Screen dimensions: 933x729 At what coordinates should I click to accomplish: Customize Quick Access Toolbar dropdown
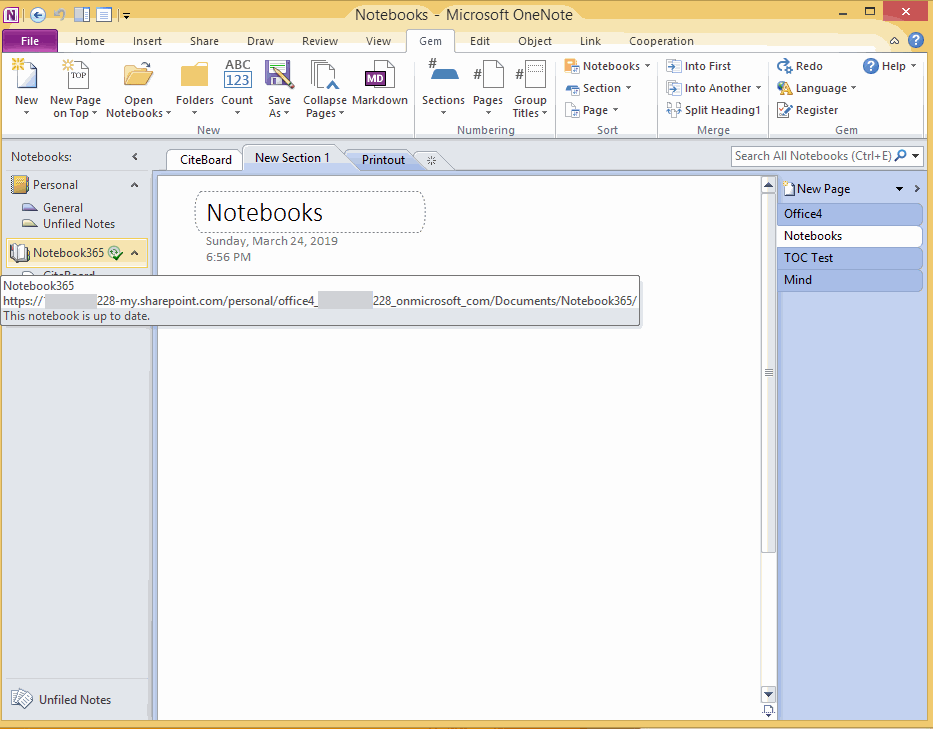[126, 15]
